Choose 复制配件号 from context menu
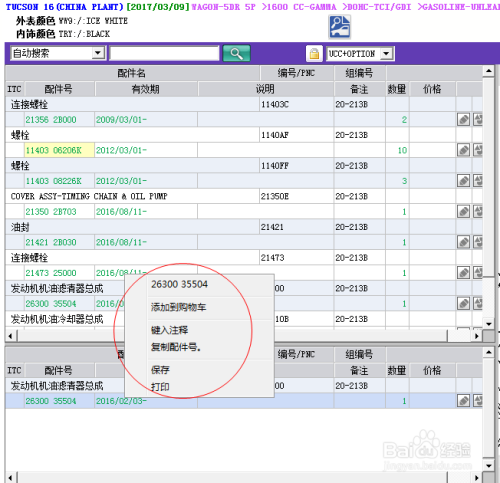The width and height of the screenshot is (500, 483). click(176, 347)
